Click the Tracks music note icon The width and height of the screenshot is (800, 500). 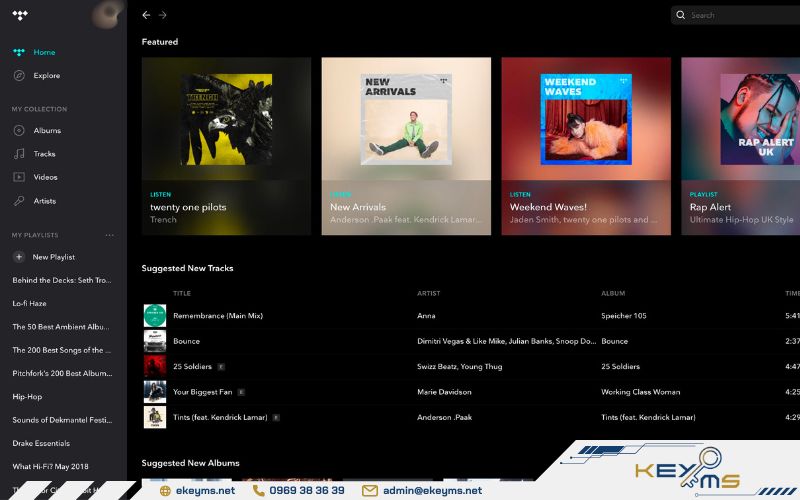[19, 154]
